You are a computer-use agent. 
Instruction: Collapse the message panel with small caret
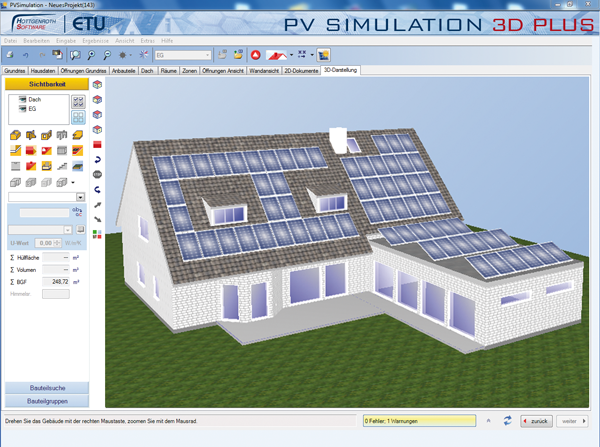pyautogui.click(x=489, y=421)
